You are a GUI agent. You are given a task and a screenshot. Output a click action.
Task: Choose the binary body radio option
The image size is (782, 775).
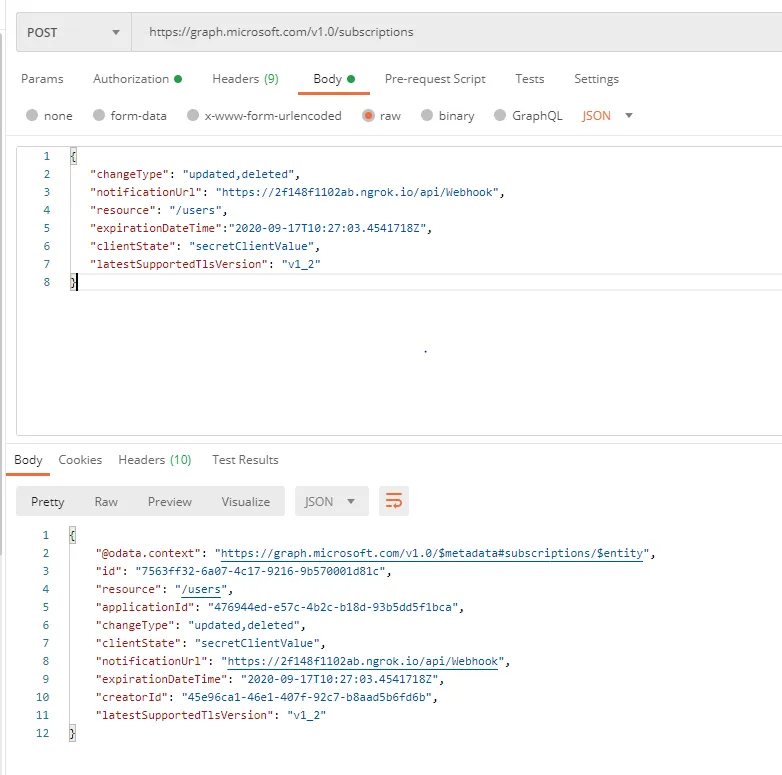427,116
